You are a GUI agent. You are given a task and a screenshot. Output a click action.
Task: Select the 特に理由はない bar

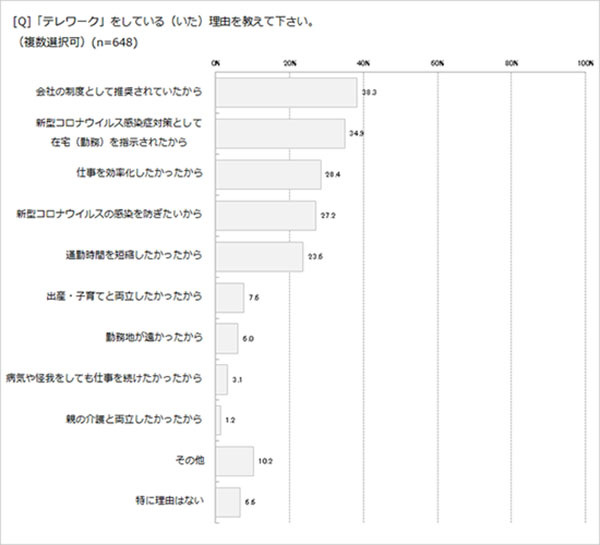click(228, 502)
